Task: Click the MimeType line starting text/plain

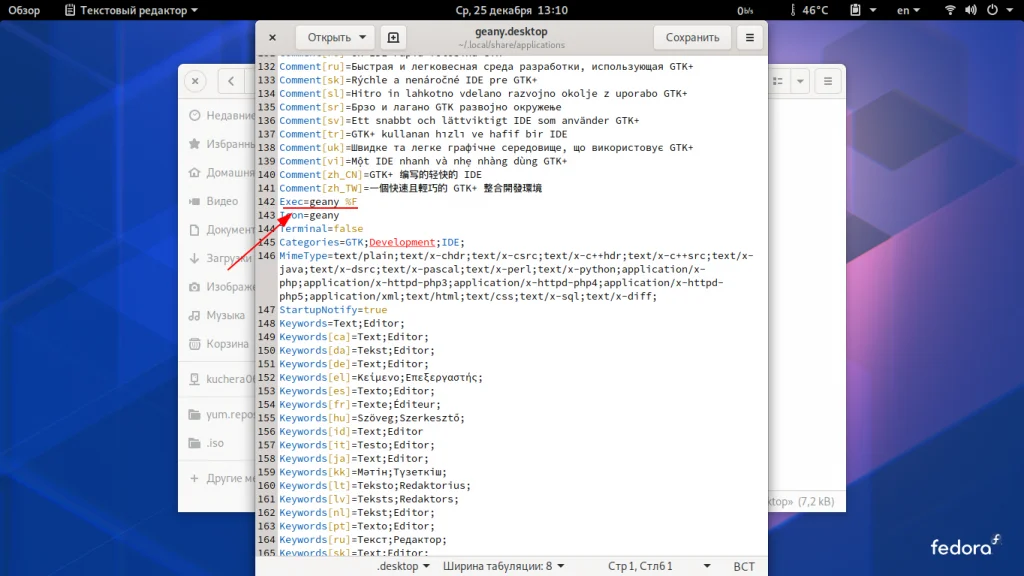Action: point(516,276)
